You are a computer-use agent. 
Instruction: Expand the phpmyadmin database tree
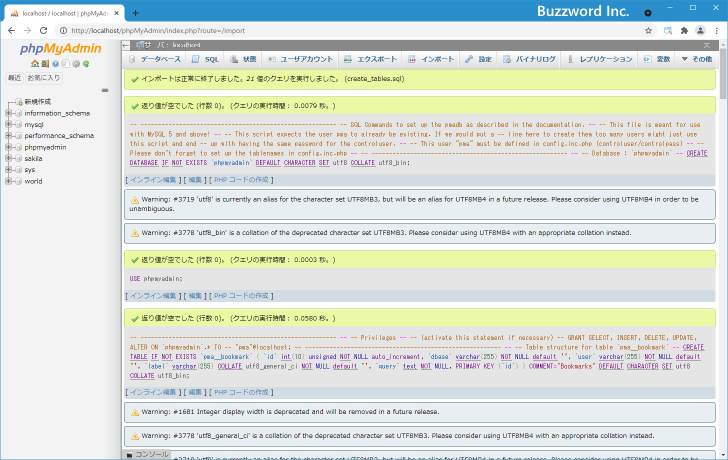coord(8,147)
